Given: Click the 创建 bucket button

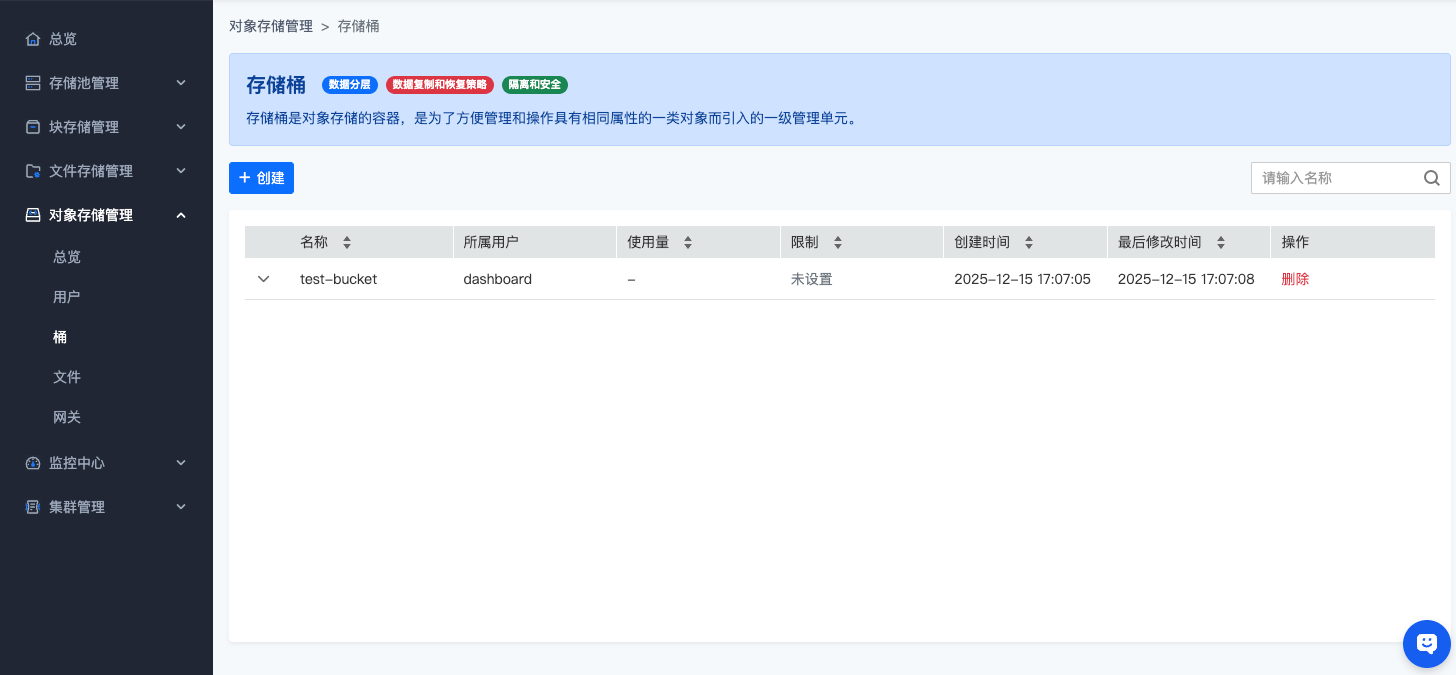Looking at the screenshot, I should tap(261, 178).
